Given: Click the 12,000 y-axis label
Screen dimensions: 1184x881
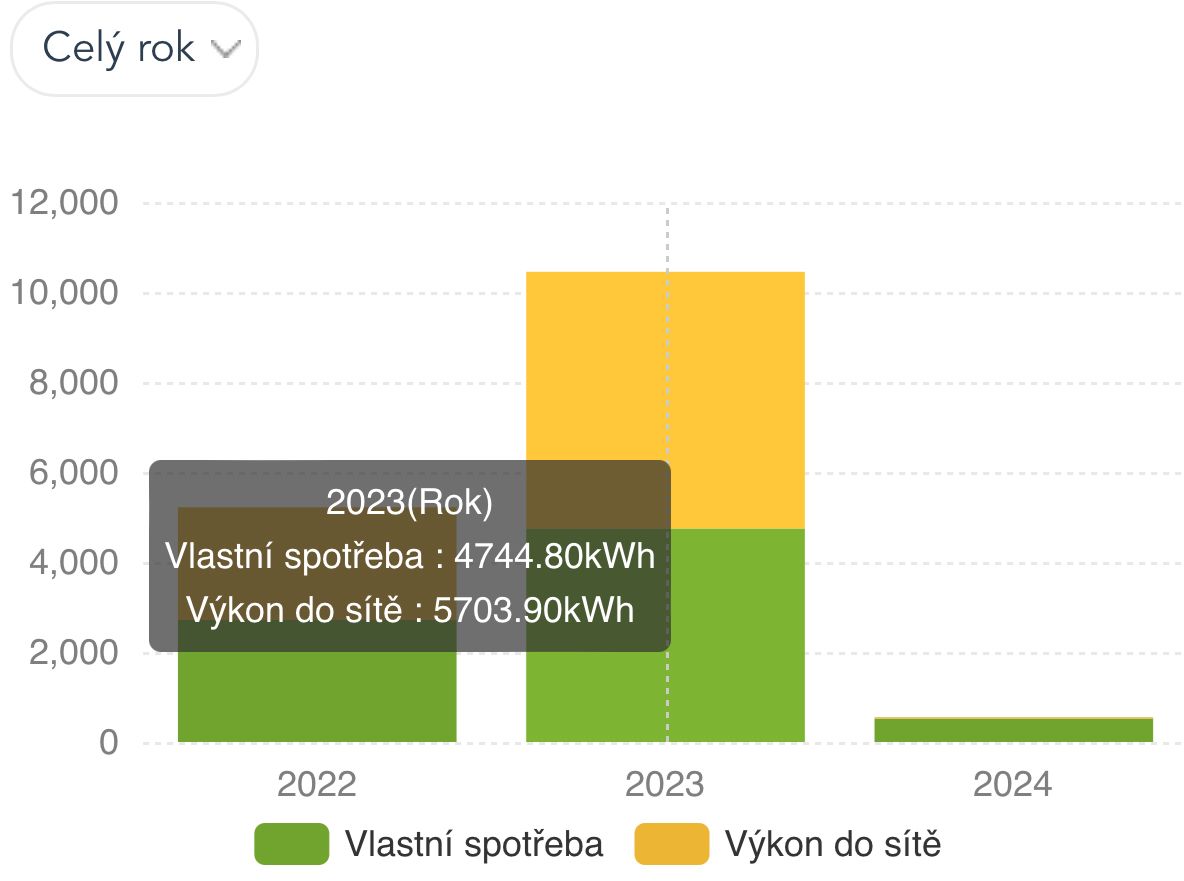Looking at the screenshot, I should pyautogui.click(x=64, y=203).
